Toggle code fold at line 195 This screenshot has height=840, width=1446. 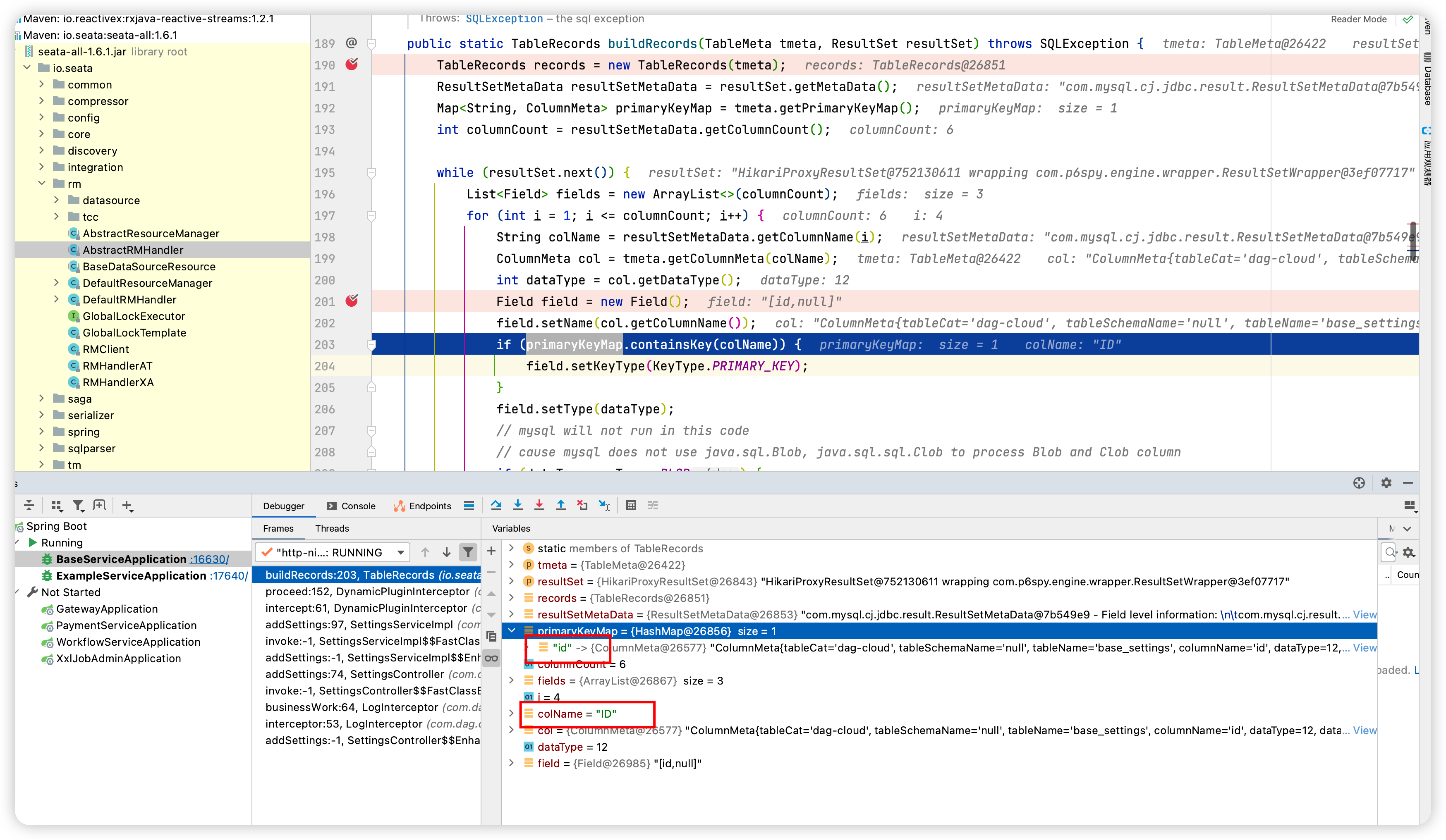tap(371, 172)
